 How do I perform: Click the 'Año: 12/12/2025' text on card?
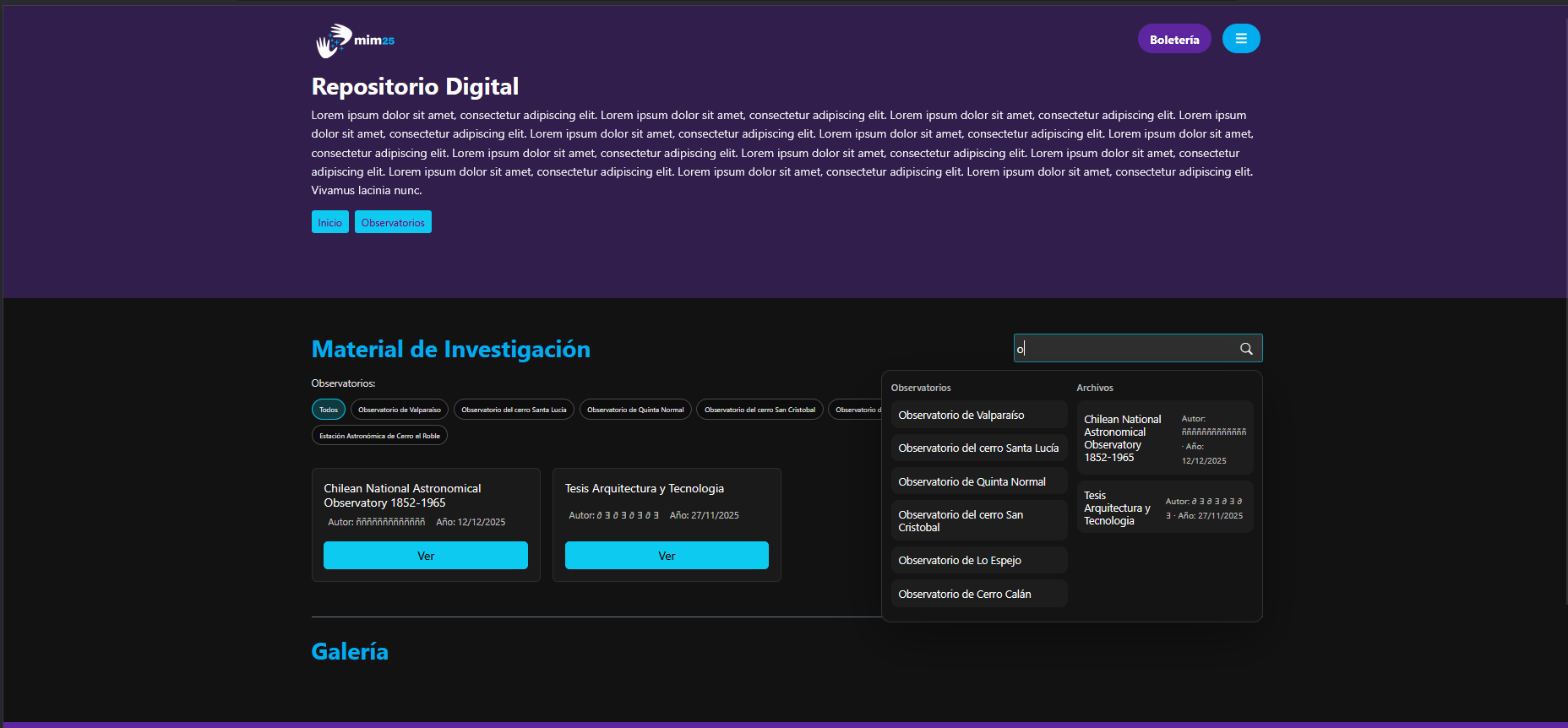(x=471, y=522)
